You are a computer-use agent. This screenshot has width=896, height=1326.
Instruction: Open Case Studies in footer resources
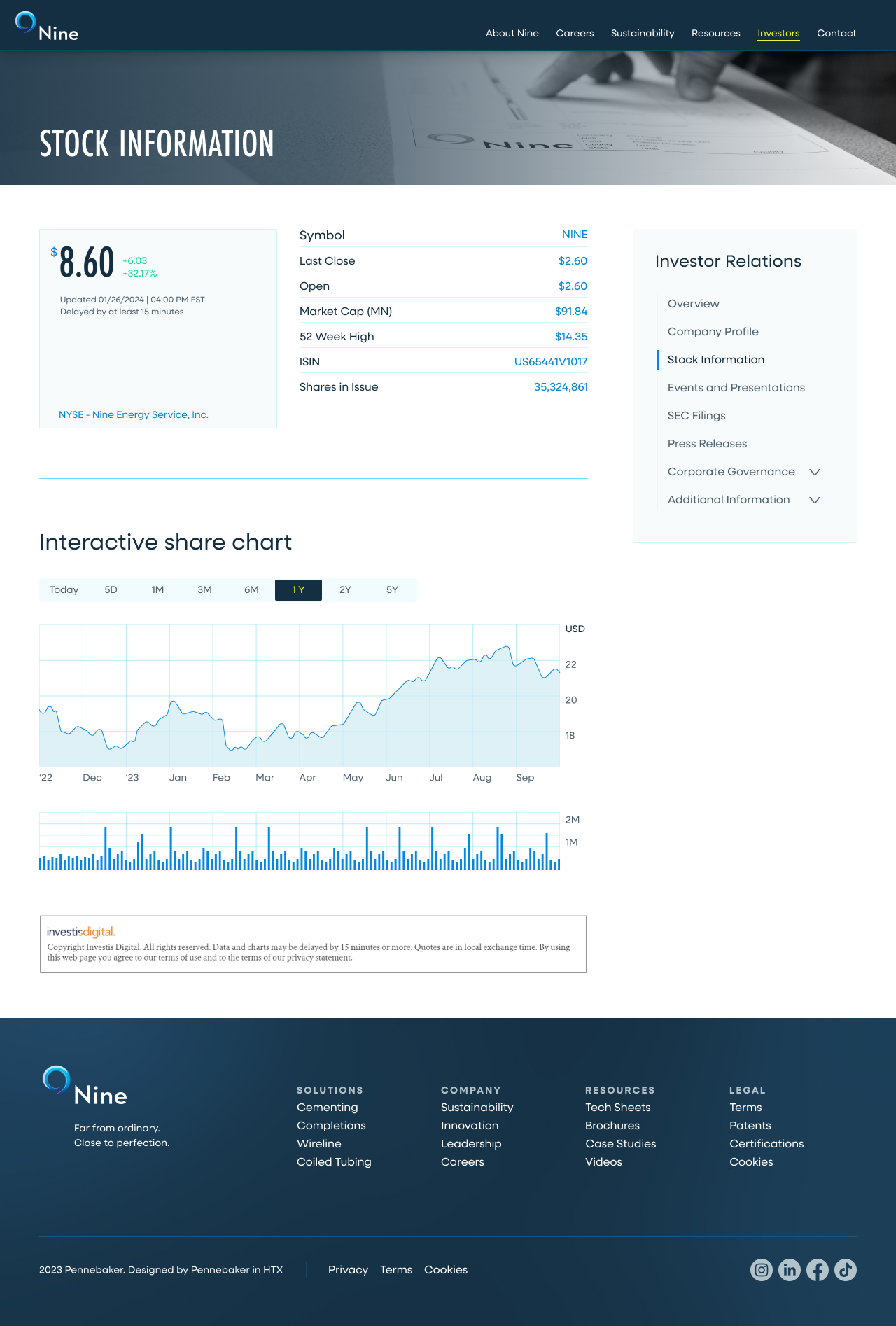coord(621,1144)
